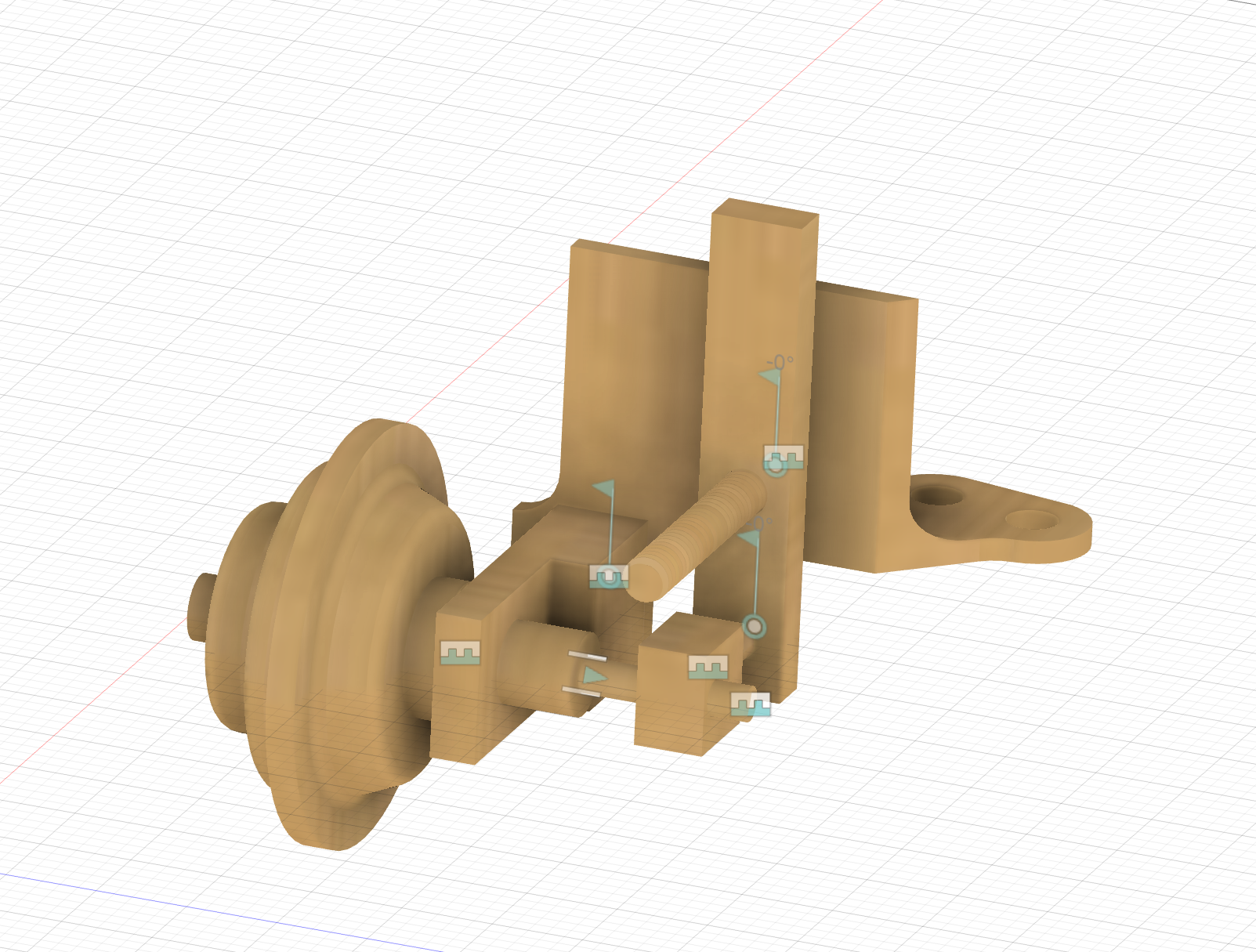Click the joint flag just right of the threaded rod
The image size is (1256, 952).
pos(751,538)
